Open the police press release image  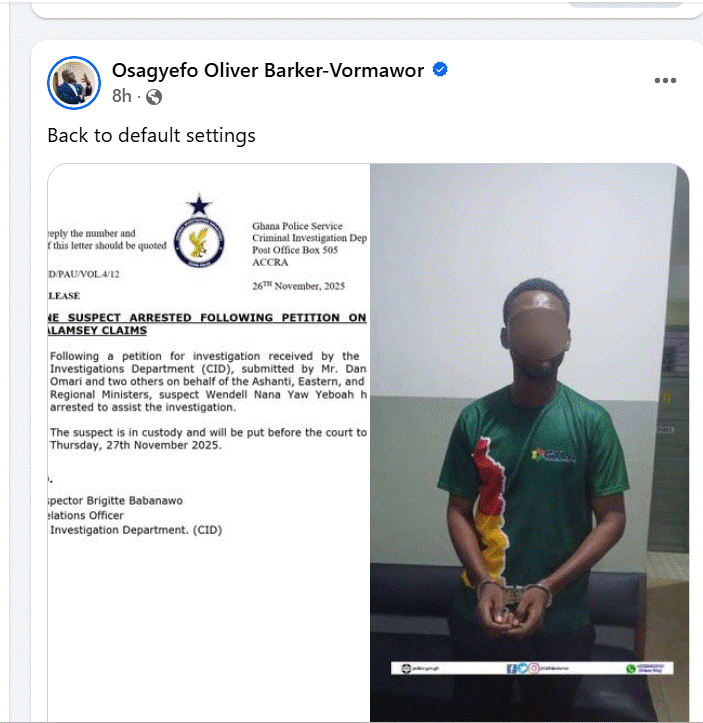[209, 443]
